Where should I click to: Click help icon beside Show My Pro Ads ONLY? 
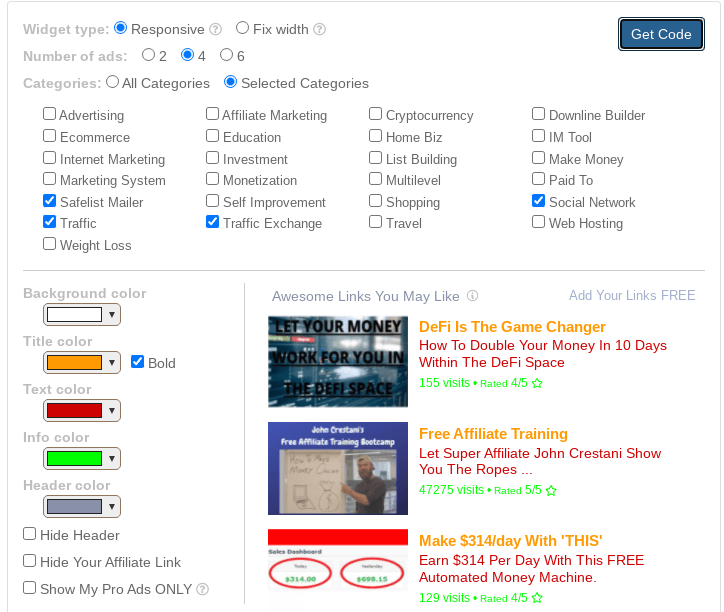[x=202, y=589]
